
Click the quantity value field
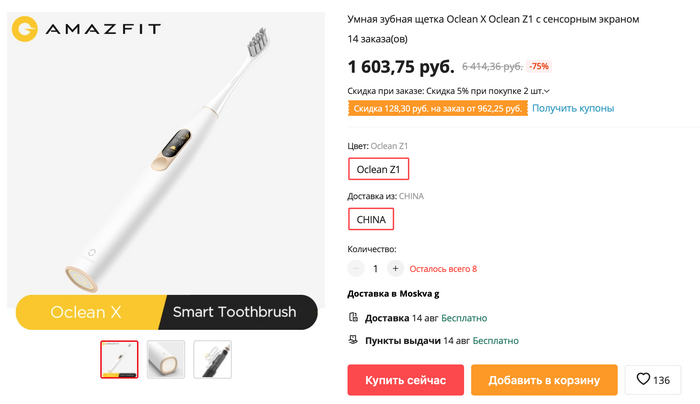coord(376,268)
